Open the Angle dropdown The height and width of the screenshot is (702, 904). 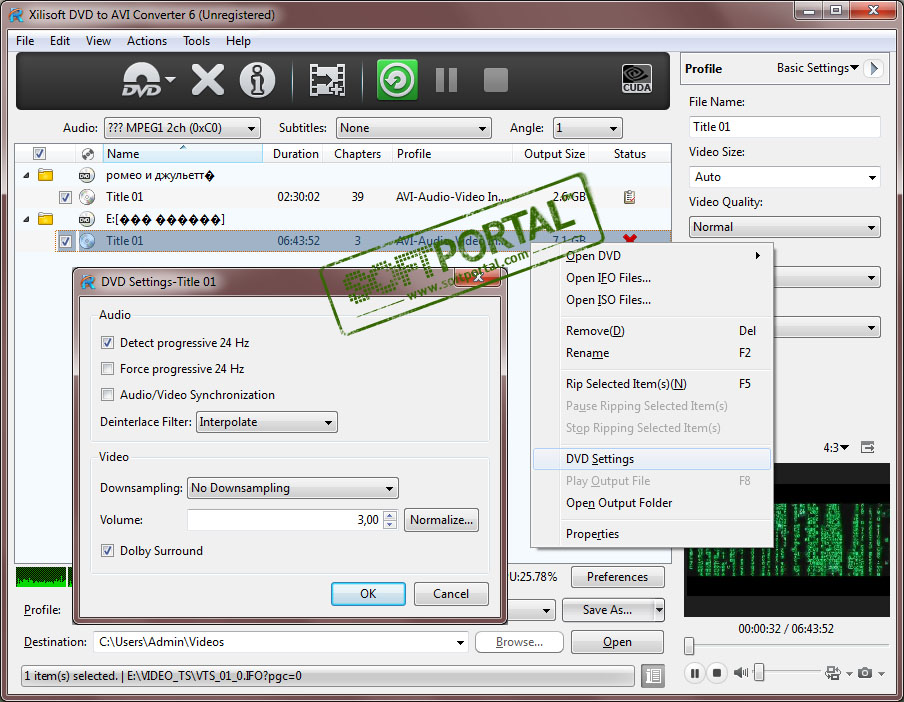pyautogui.click(x=587, y=128)
